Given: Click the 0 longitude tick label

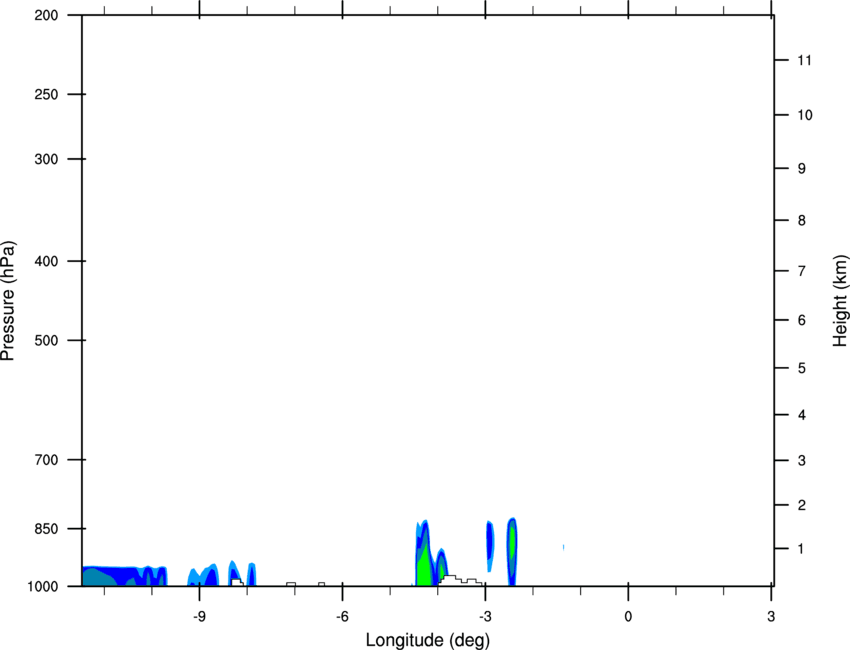Looking at the screenshot, I should (628, 617).
